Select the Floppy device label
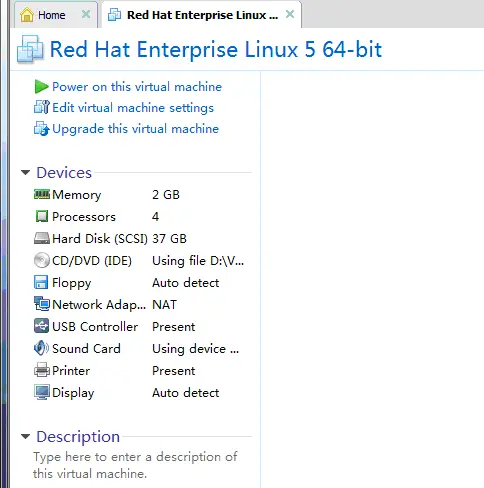The height and width of the screenshot is (488, 484). [72, 283]
